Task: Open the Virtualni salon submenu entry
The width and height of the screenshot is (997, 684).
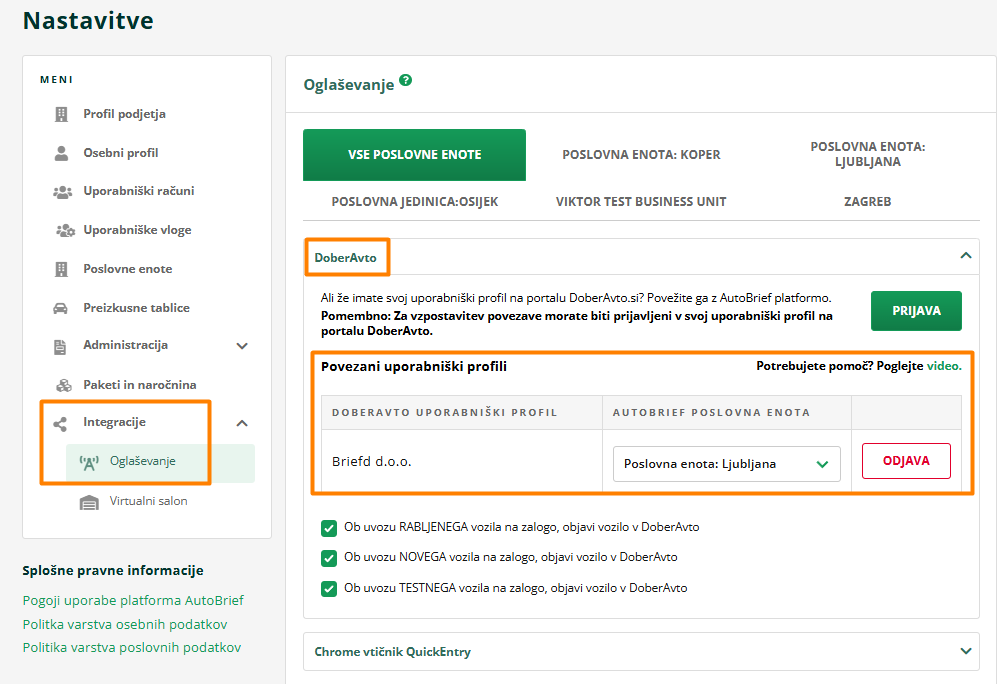Action: point(148,501)
